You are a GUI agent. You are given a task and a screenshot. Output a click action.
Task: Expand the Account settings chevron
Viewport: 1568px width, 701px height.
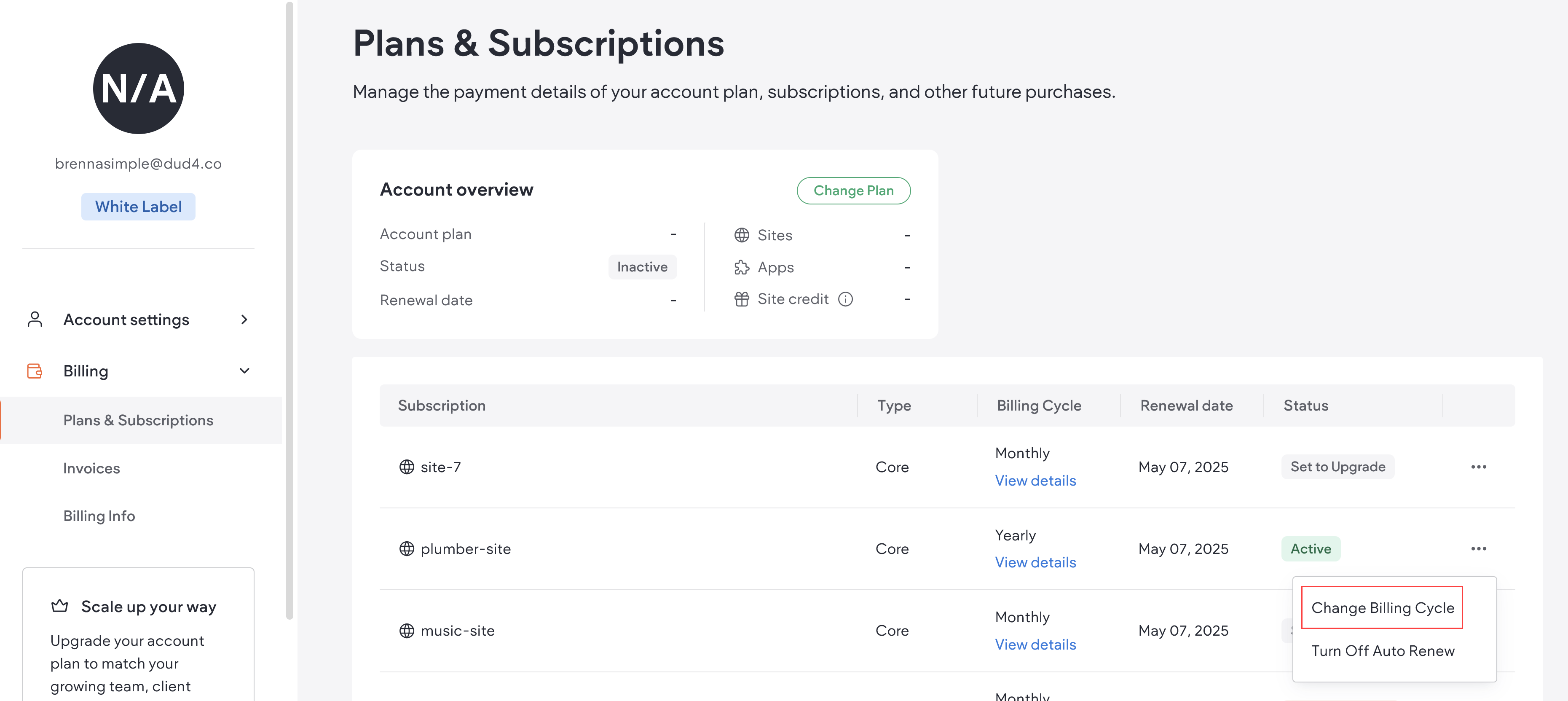click(x=244, y=320)
